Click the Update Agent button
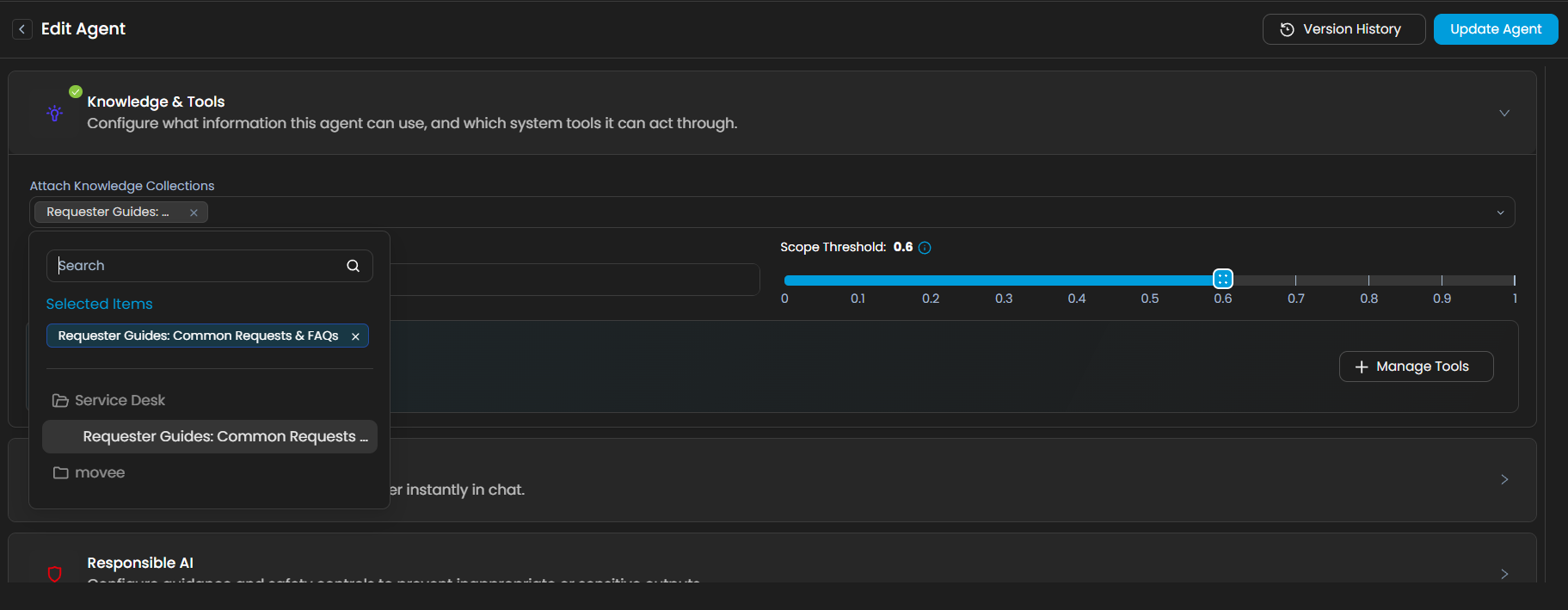This screenshot has width=1568, height=610. 1495,29
